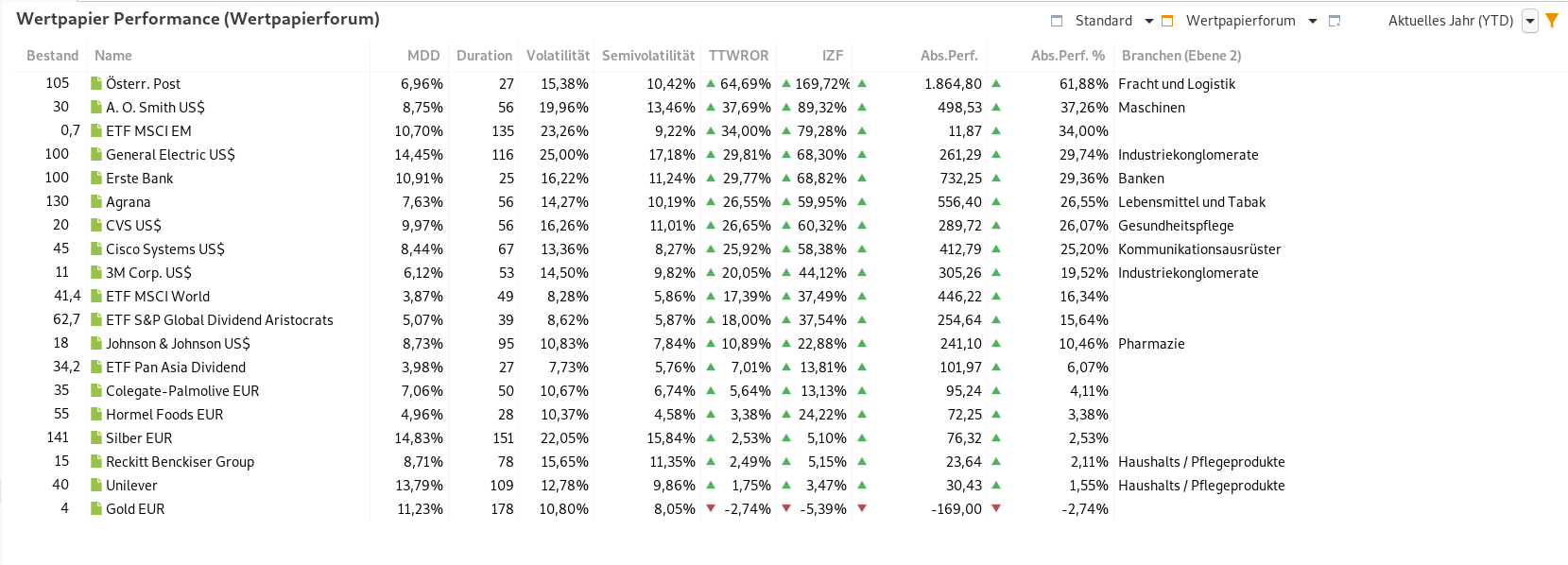Screen dimensions: 1568x565
Task: Select the Wertpapierforum view tab
Action: click(1240, 21)
